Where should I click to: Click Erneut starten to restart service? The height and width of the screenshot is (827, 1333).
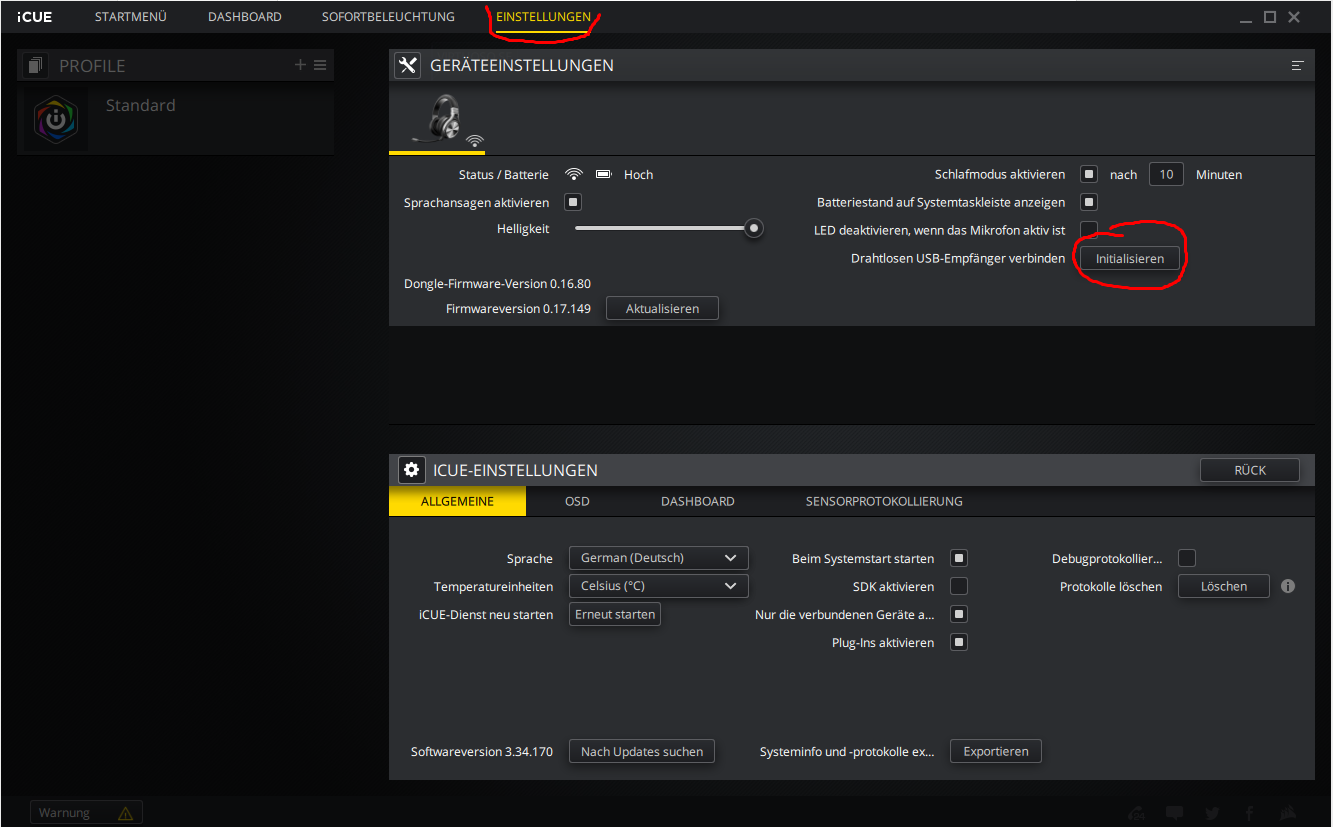(x=615, y=614)
